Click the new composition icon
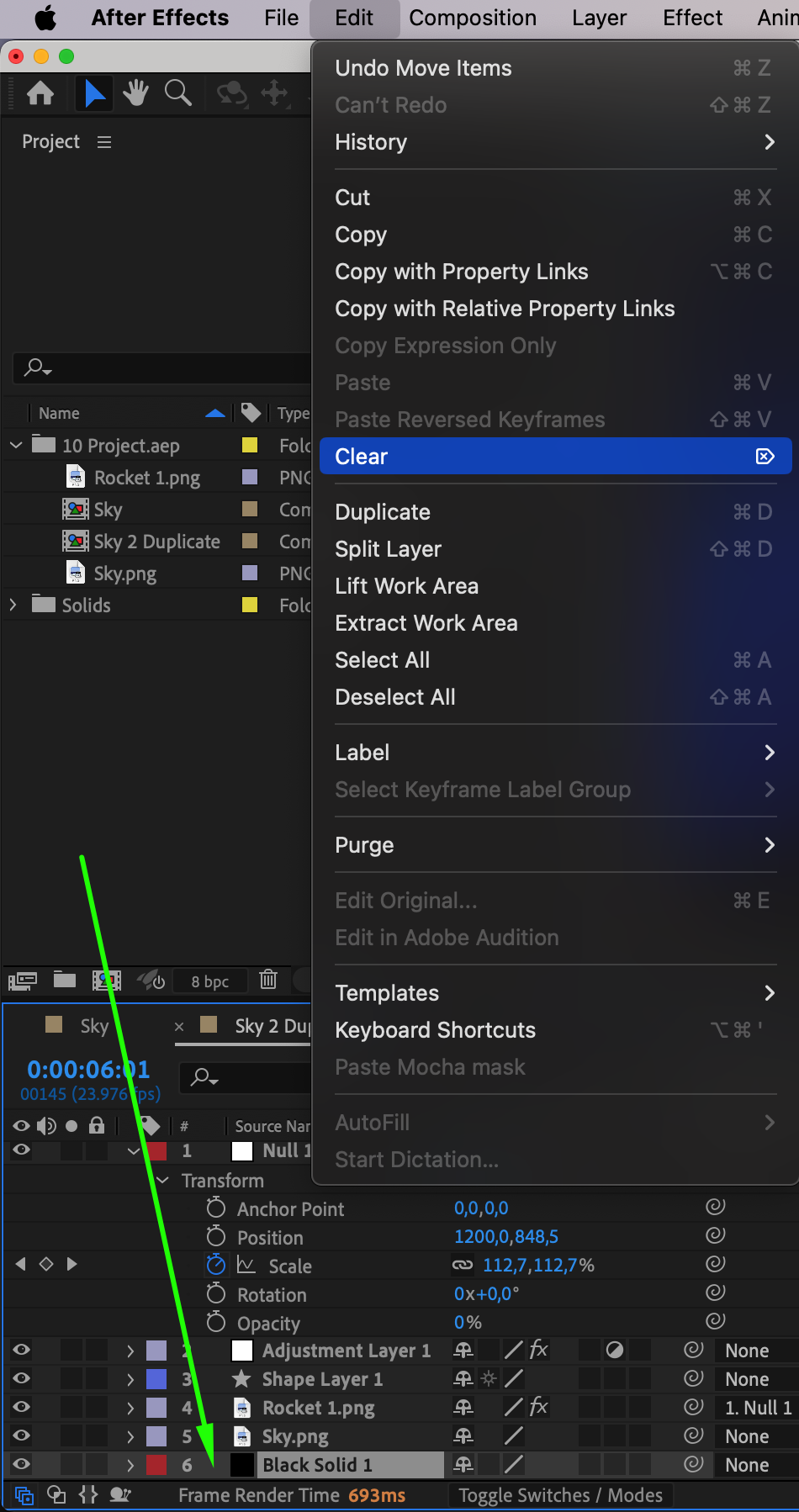The width and height of the screenshot is (799, 1512). pyautogui.click(x=106, y=980)
